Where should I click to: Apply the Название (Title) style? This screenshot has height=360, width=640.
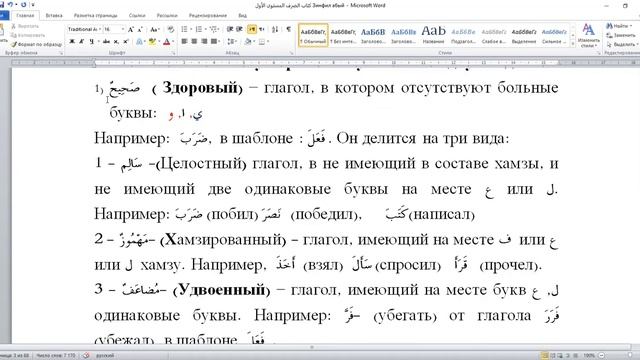pyautogui.click(x=433, y=35)
